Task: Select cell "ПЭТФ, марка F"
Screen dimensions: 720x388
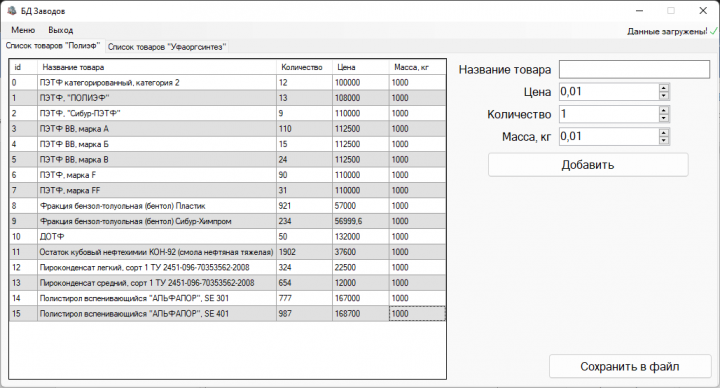Action: [157, 175]
